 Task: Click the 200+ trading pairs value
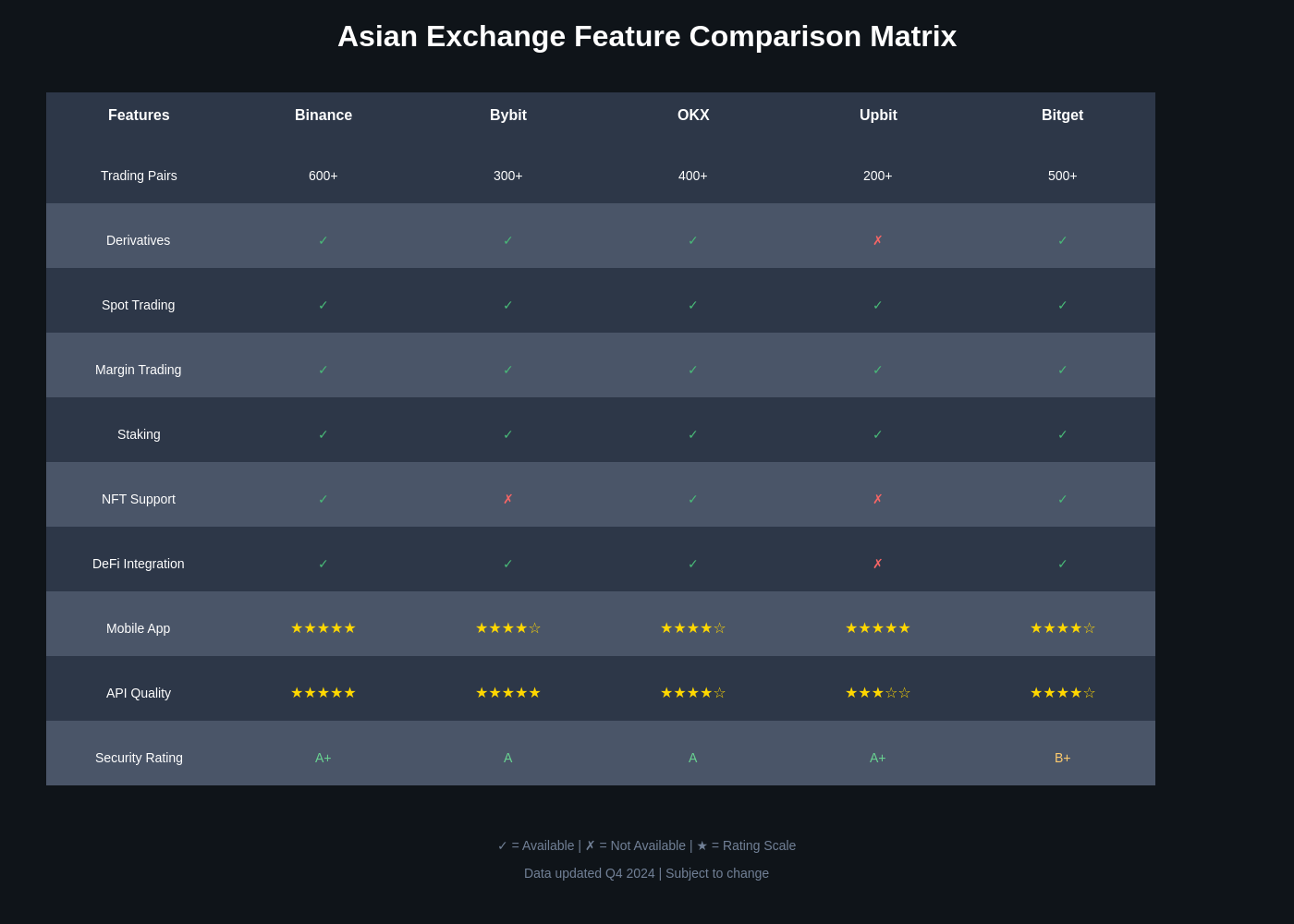(x=878, y=176)
